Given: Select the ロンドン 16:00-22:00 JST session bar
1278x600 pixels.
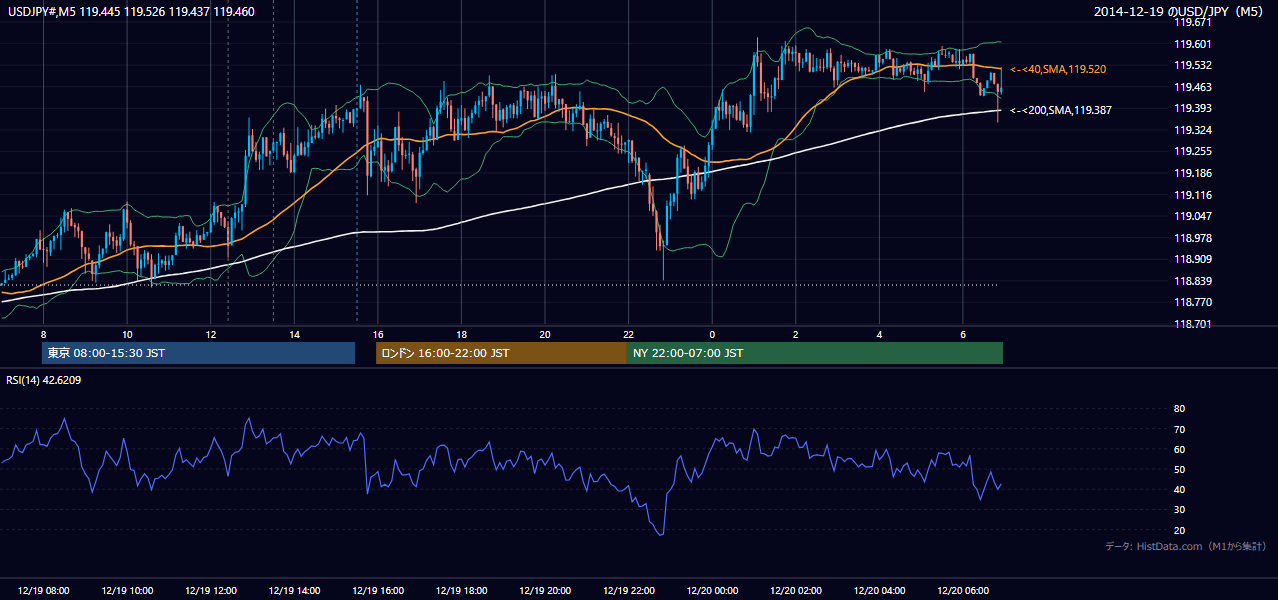Looking at the screenshot, I should (x=501, y=353).
